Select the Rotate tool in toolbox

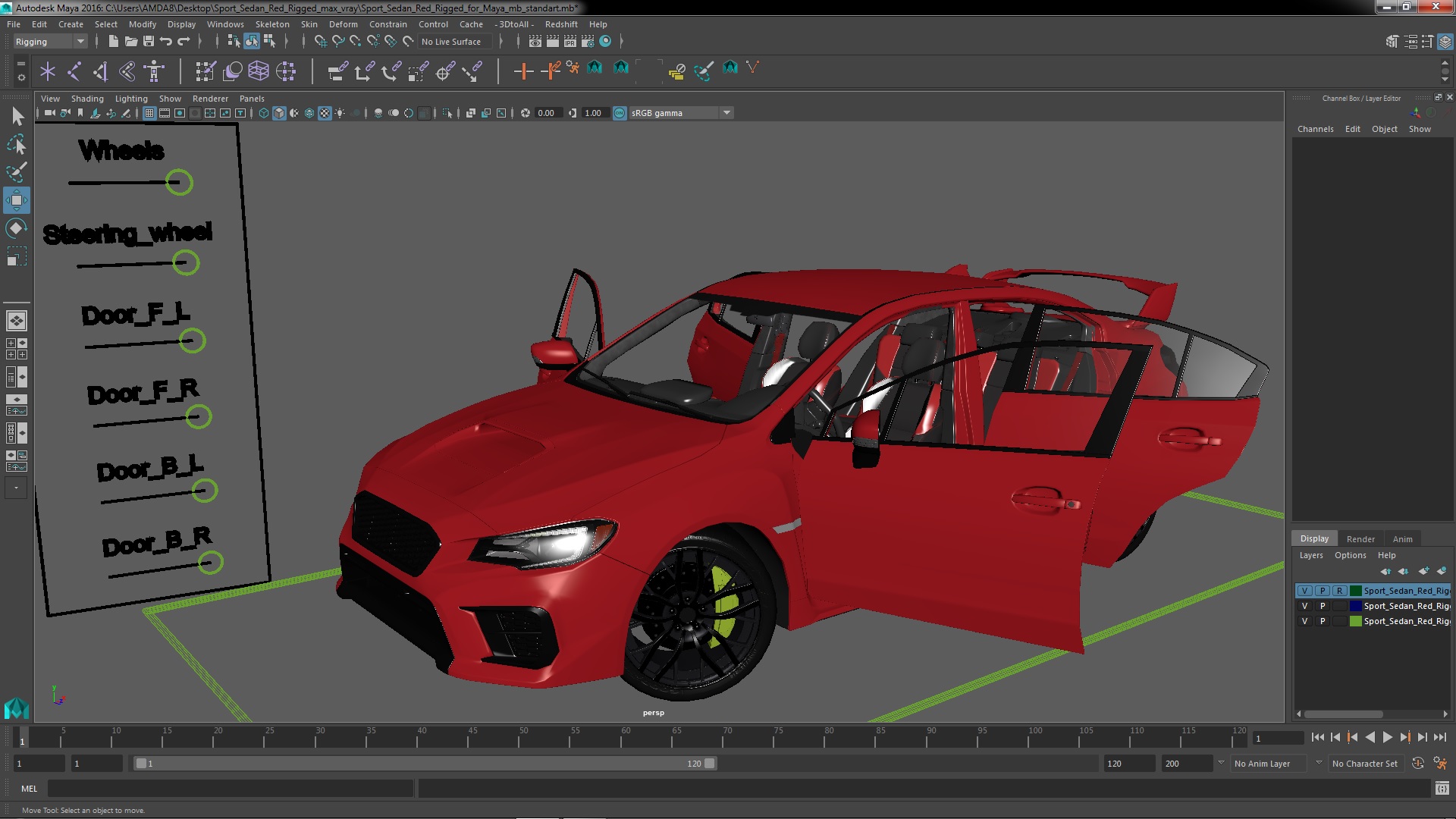(16, 228)
